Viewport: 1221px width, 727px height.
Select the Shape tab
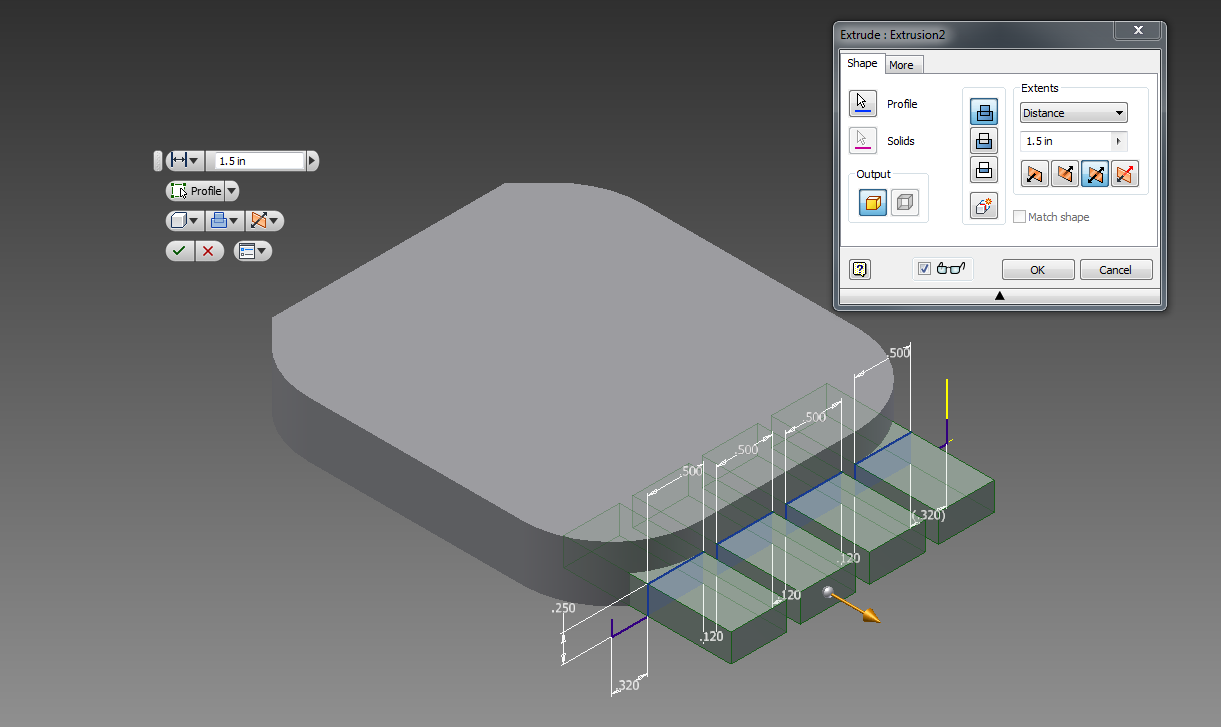click(x=862, y=62)
